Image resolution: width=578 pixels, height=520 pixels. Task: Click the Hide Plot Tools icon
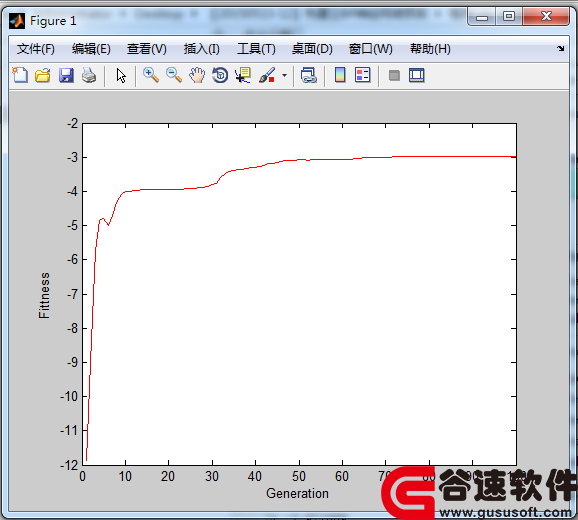click(394, 76)
